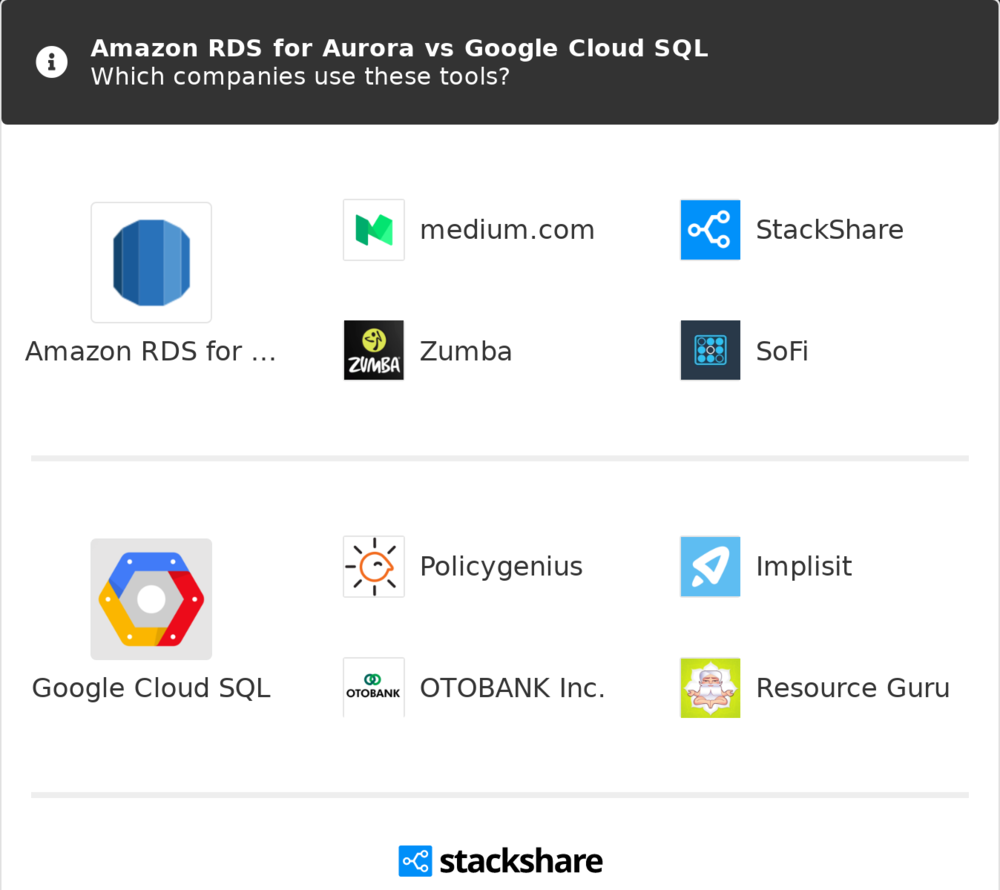This screenshot has width=1000, height=890.
Task: Open the Resource Guru company link
Action: 853,688
